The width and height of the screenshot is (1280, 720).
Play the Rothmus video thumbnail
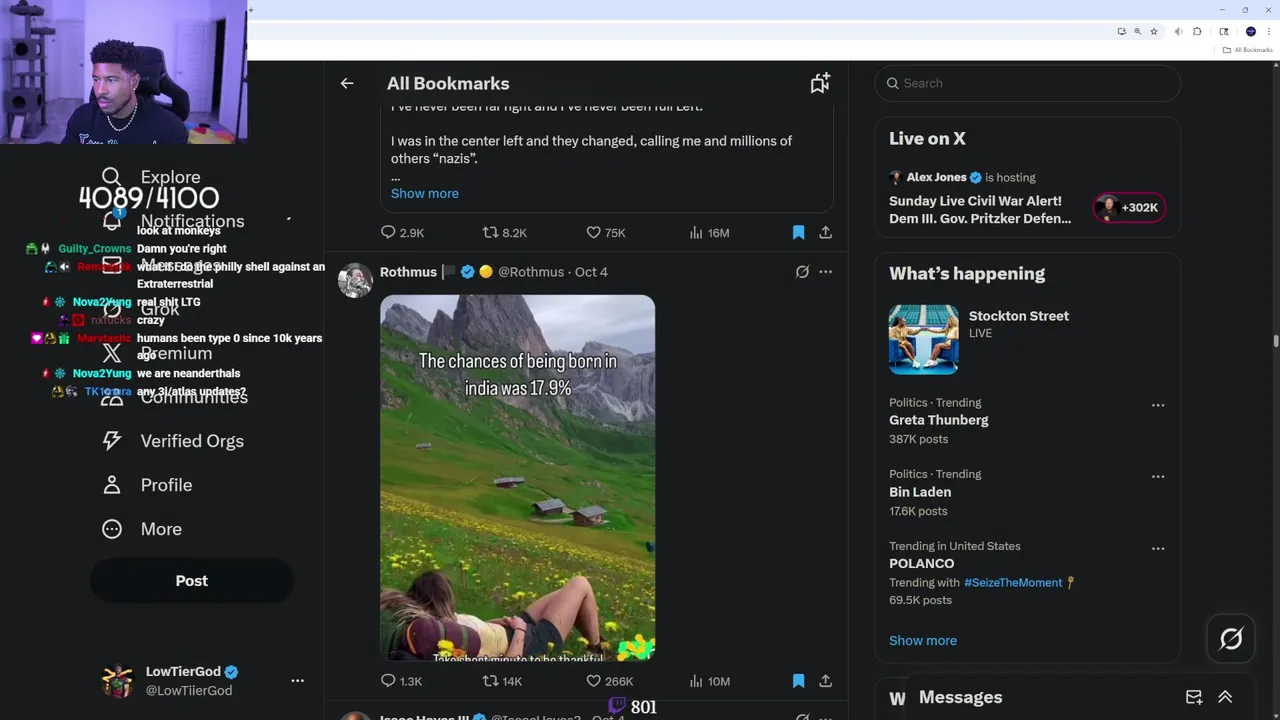coord(517,477)
